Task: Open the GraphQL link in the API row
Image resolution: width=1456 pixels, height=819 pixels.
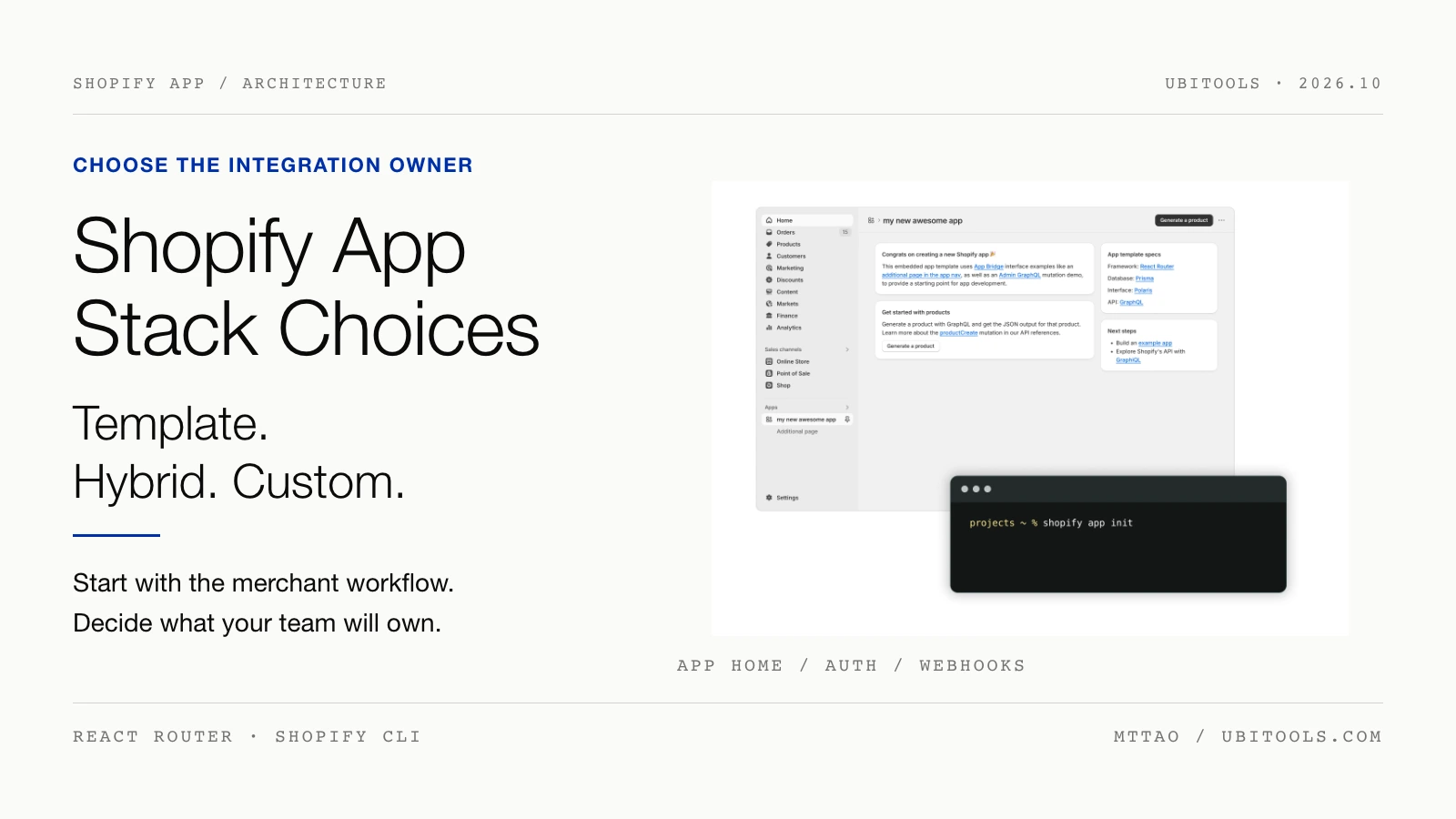Action: 1131,302
